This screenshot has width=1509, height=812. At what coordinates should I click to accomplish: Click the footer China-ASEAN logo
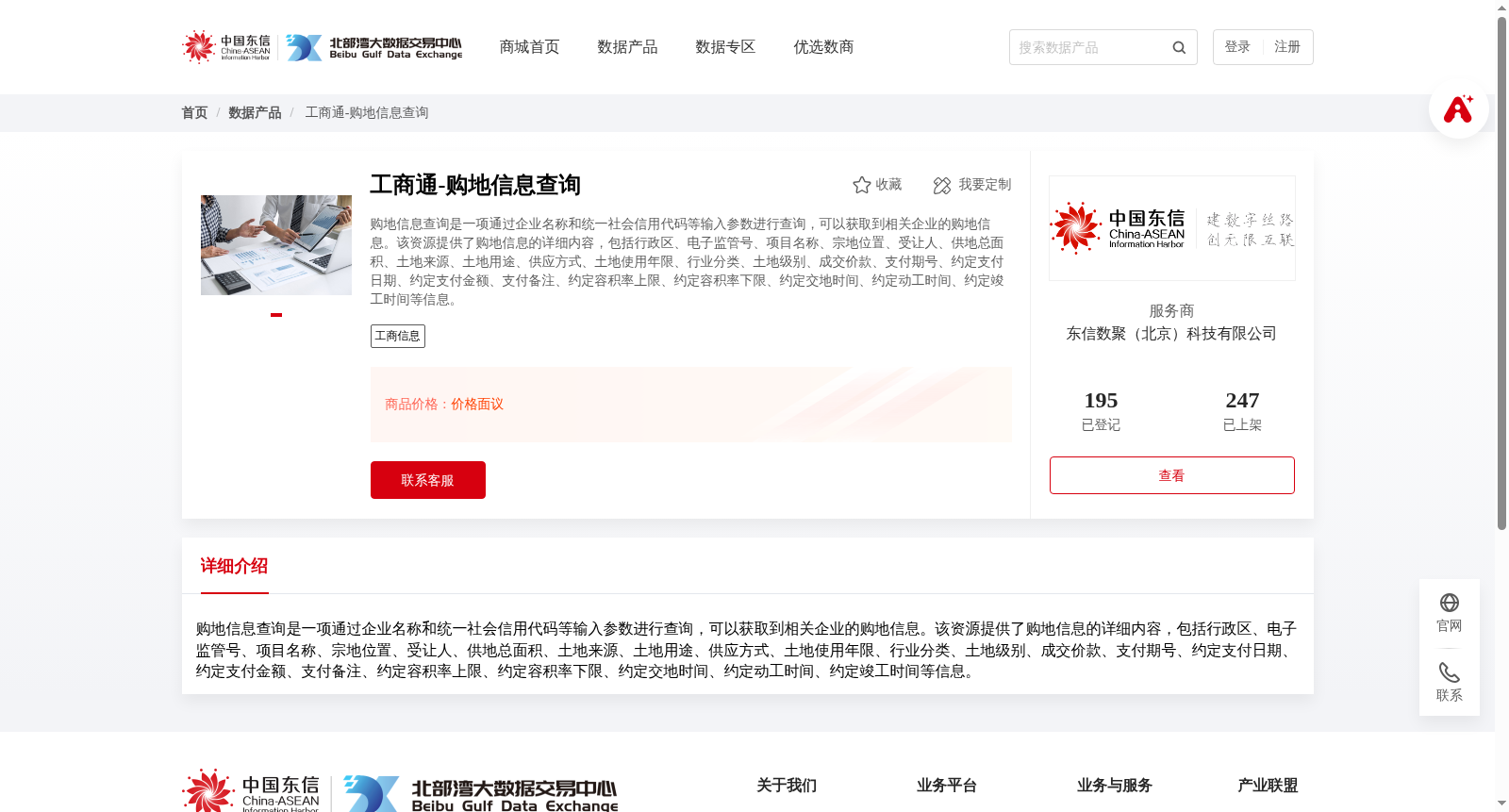coord(251,791)
